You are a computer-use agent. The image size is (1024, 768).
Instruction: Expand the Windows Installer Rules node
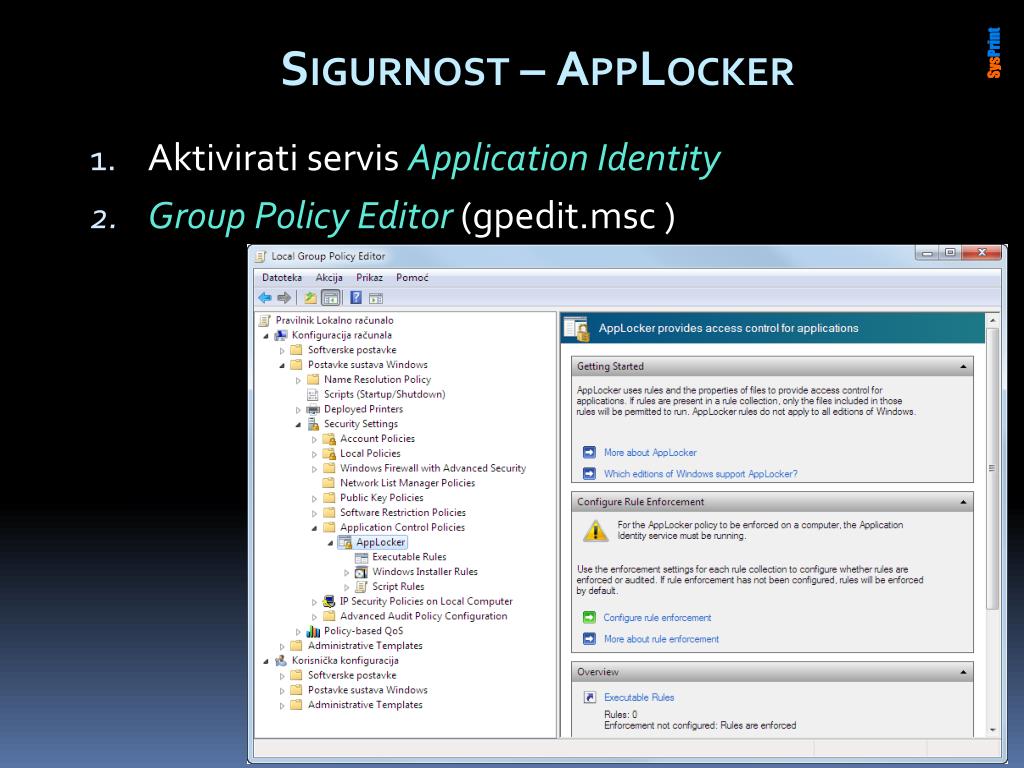click(347, 572)
